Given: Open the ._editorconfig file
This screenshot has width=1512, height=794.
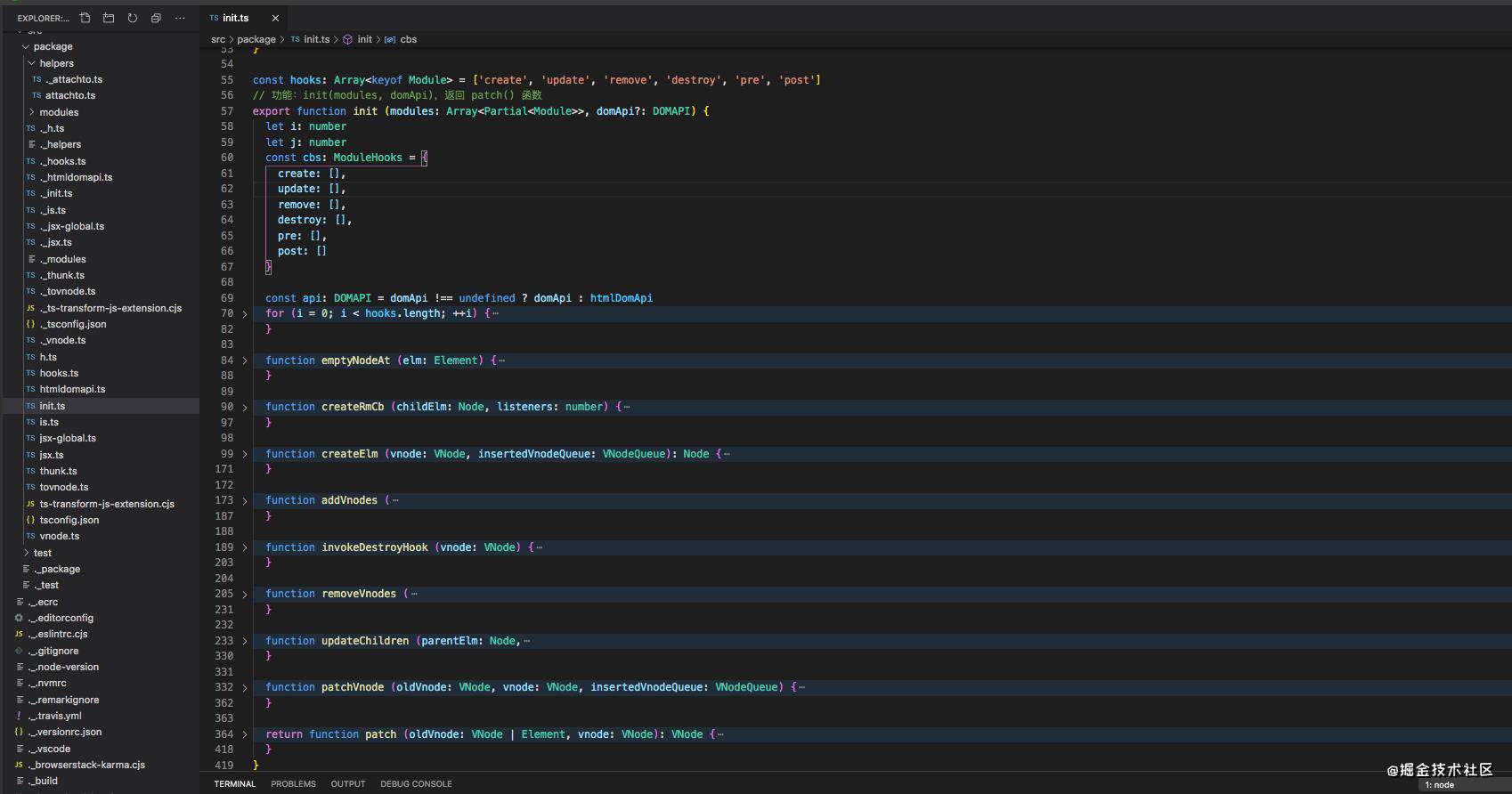Looking at the screenshot, I should click(x=61, y=618).
